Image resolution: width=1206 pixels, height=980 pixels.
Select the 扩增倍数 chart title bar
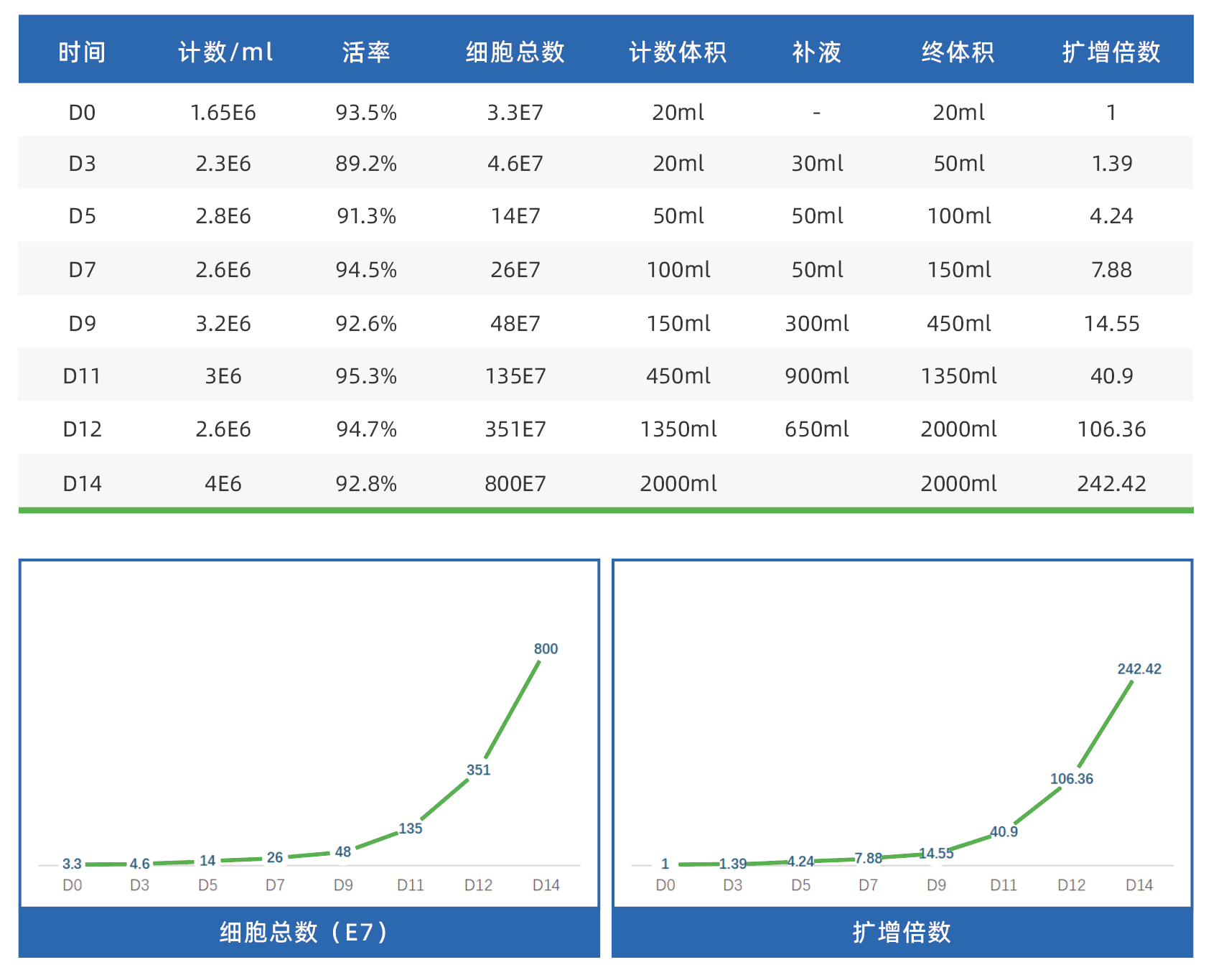[902, 932]
